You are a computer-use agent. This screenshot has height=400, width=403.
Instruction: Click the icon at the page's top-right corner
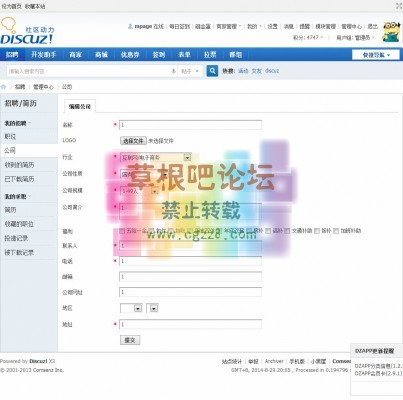[x=399, y=6]
